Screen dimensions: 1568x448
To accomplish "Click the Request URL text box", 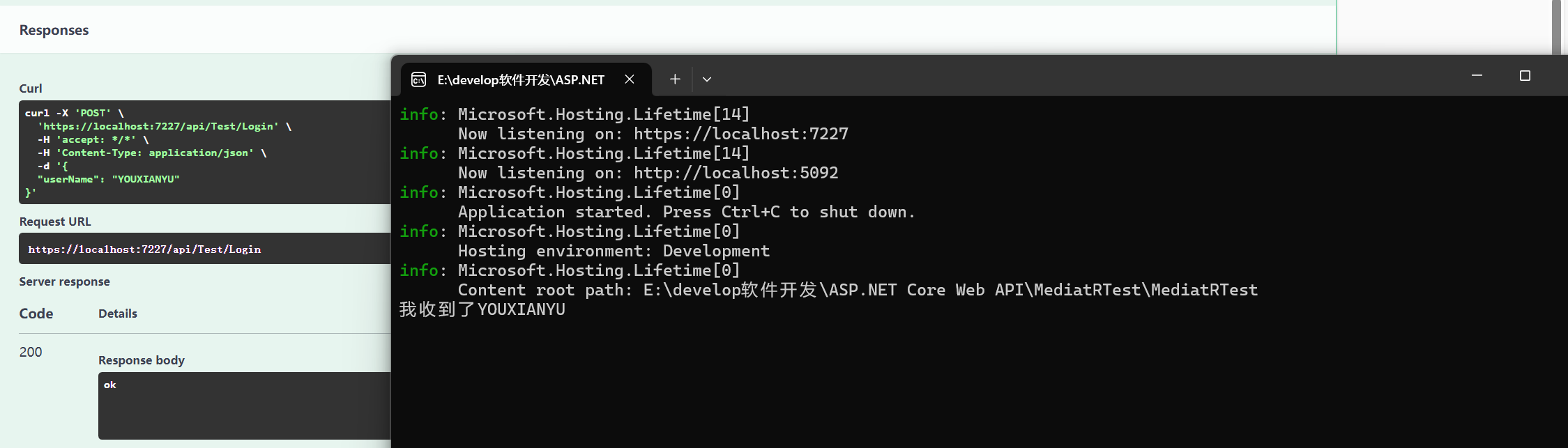I will (x=205, y=249).
